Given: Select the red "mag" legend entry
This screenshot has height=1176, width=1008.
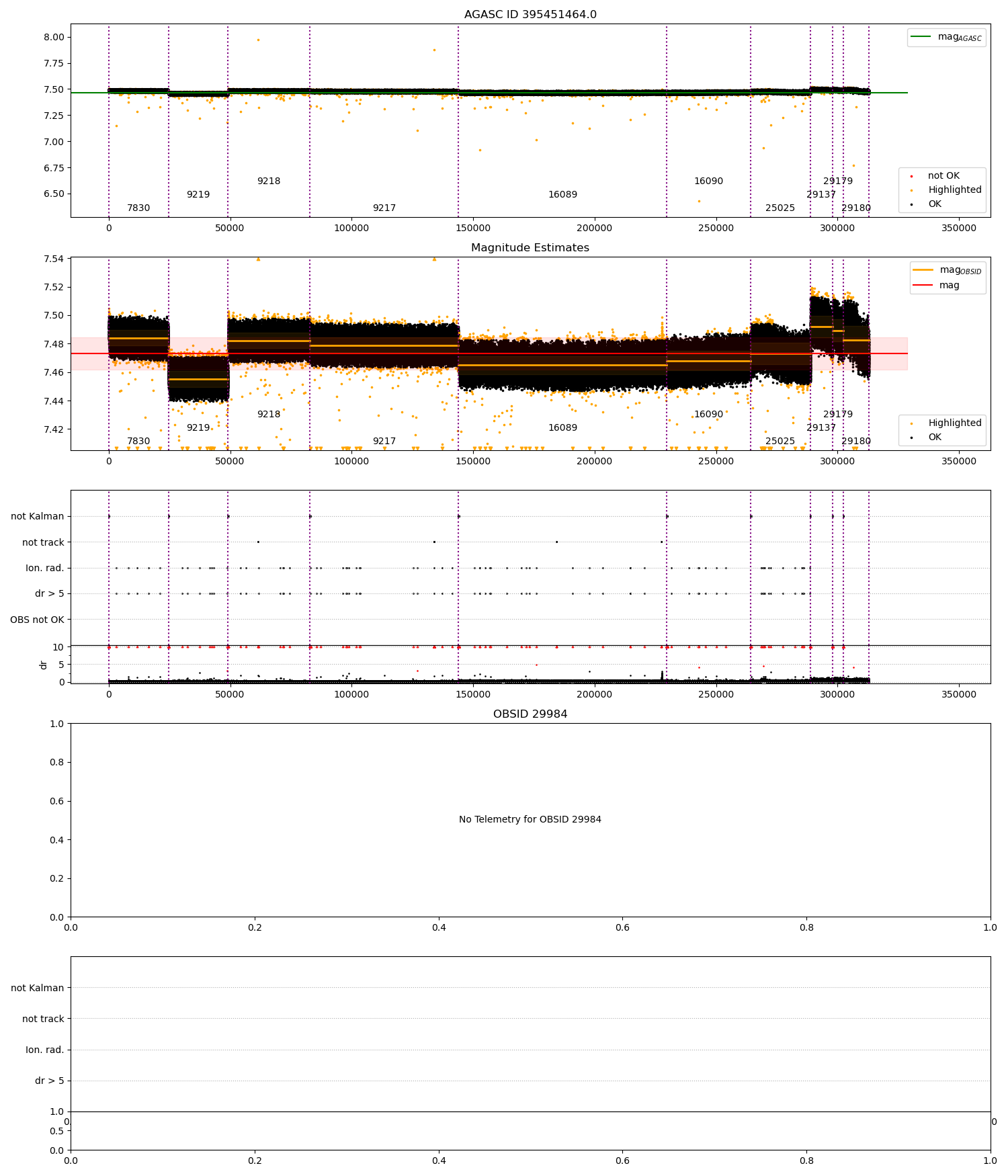Looking at the screenshot, I should pyautogui.click(x=936, y=286).
